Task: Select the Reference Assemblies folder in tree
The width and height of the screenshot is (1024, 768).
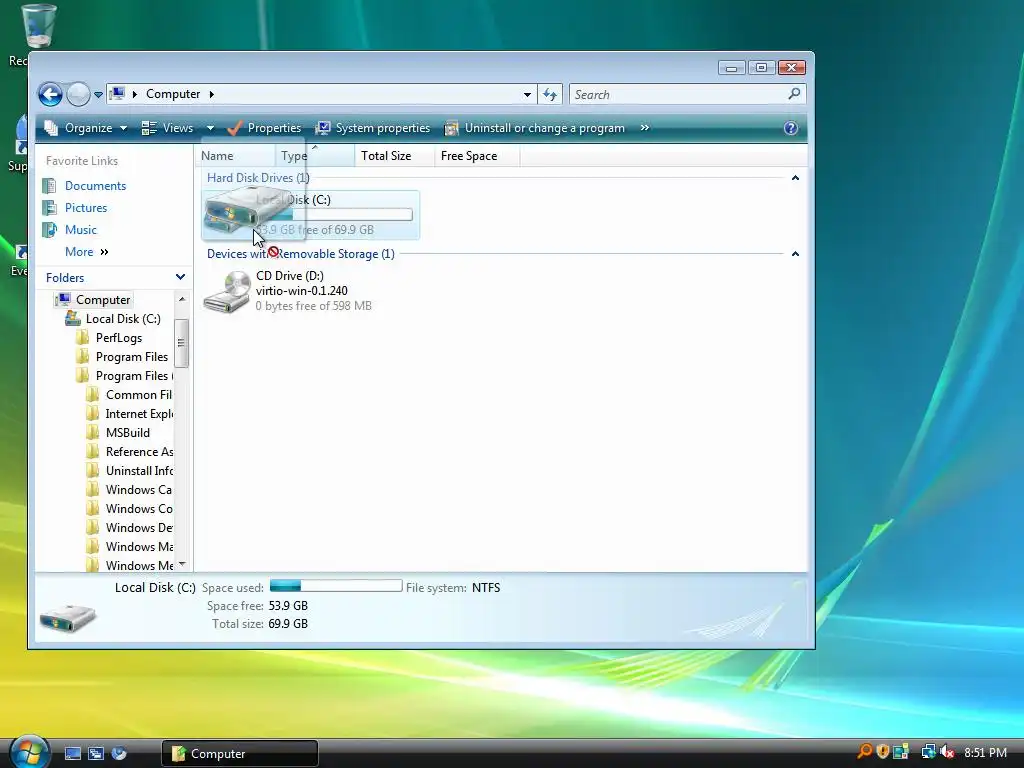Action: click(139, 452)
